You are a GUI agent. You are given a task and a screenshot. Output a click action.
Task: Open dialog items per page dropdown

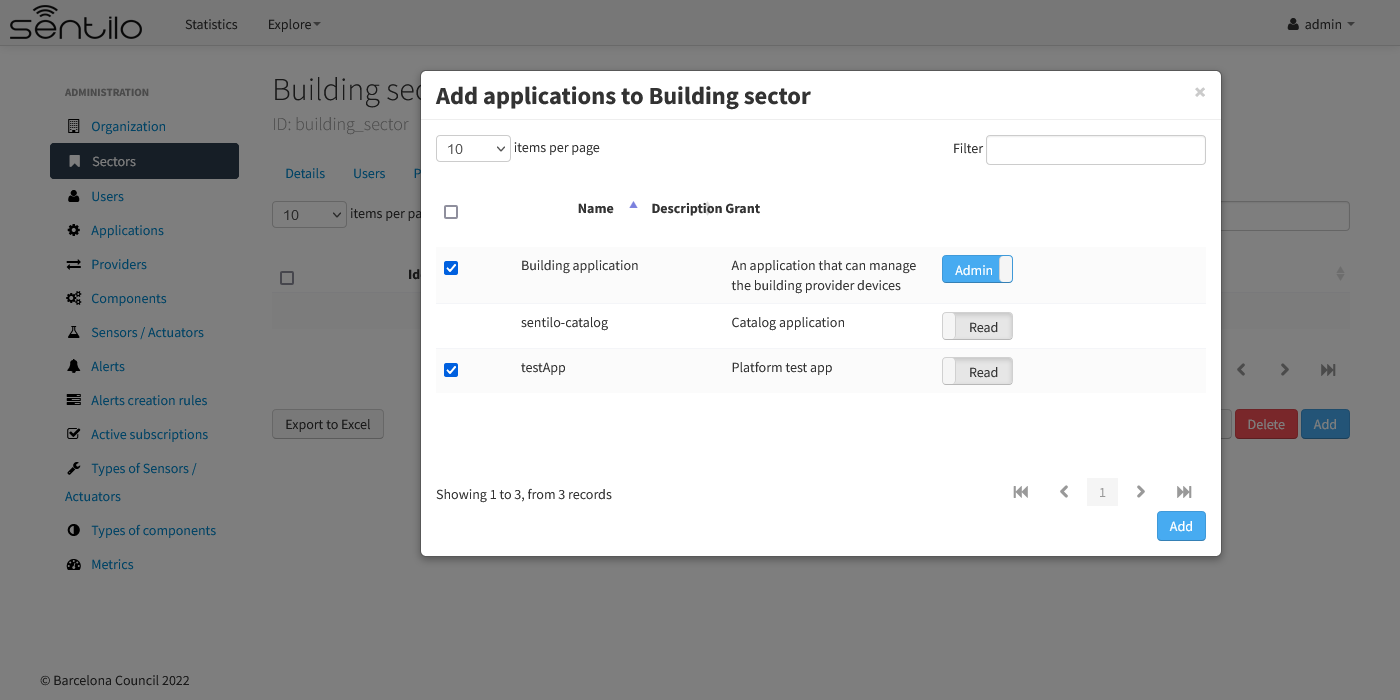pyautogui.click(x=473, y=148)
